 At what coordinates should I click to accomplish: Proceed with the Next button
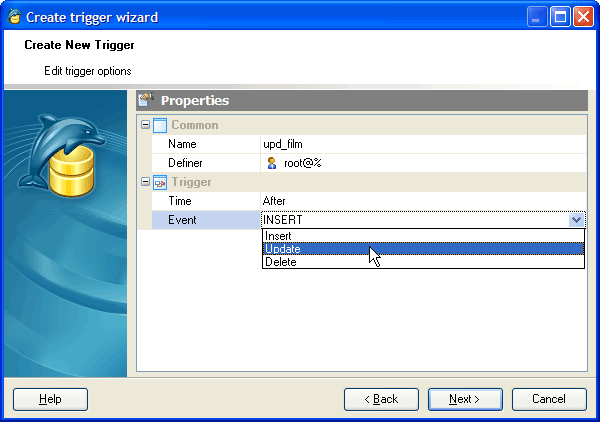[x=465, y=399]
